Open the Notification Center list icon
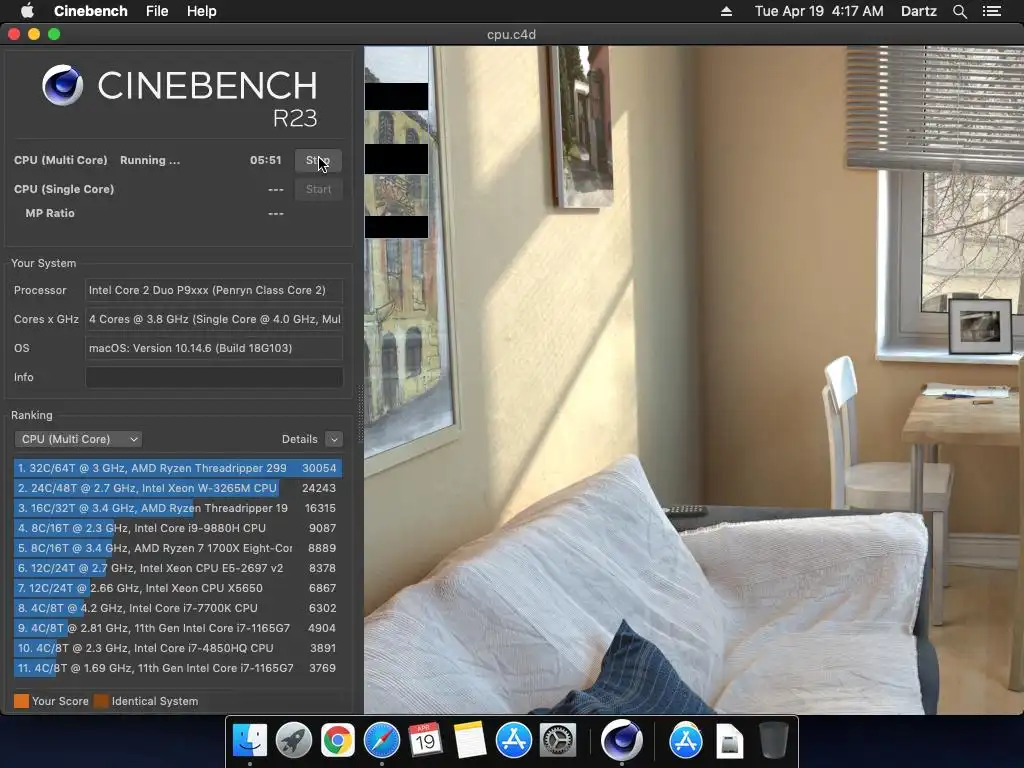 [991, 11]
